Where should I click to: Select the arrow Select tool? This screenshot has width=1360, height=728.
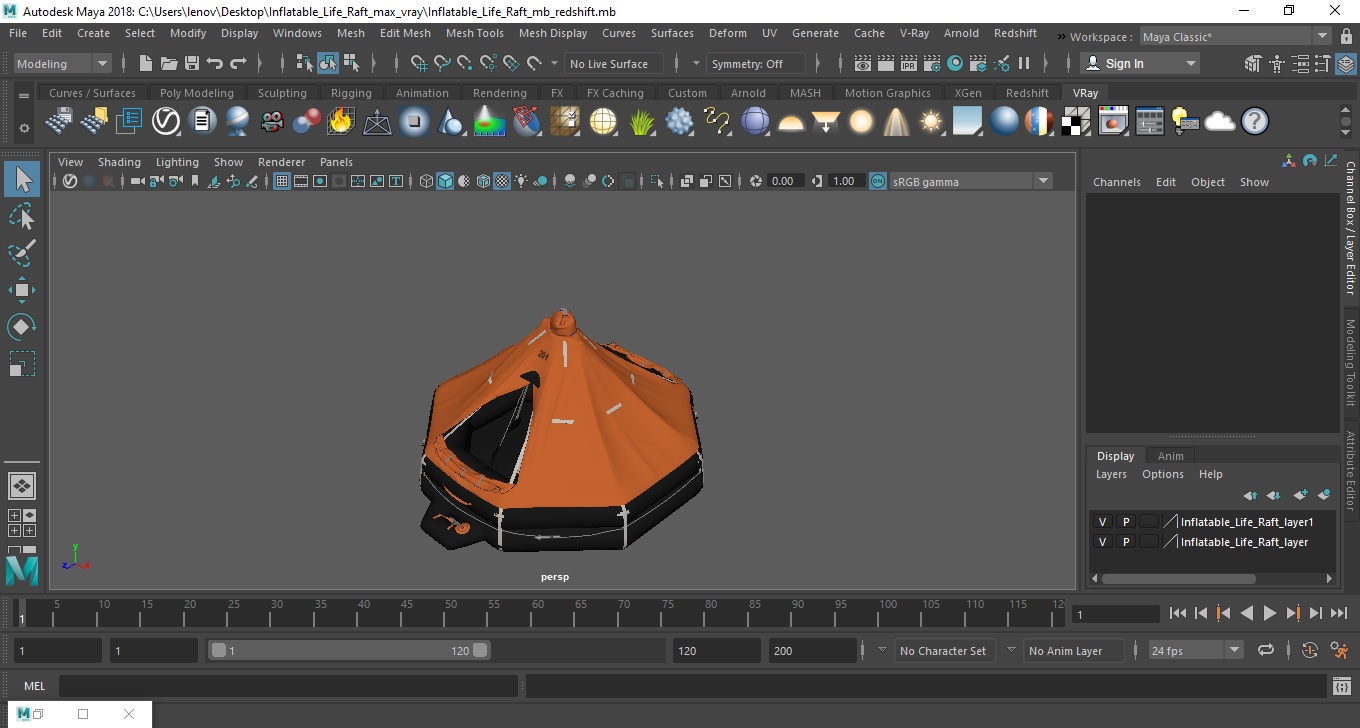(x=22, y=179)
